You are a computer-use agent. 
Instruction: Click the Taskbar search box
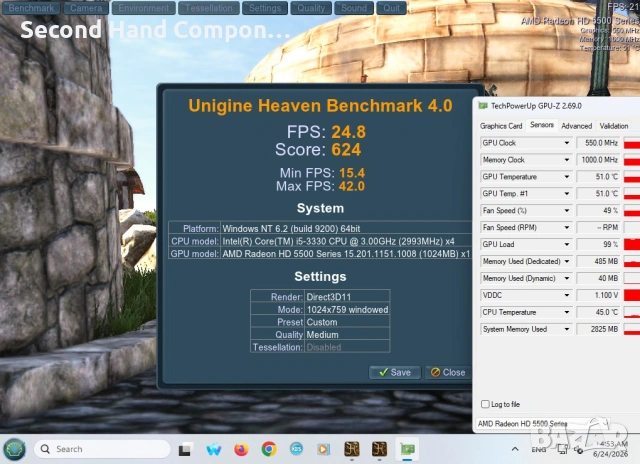pos(102,449)
